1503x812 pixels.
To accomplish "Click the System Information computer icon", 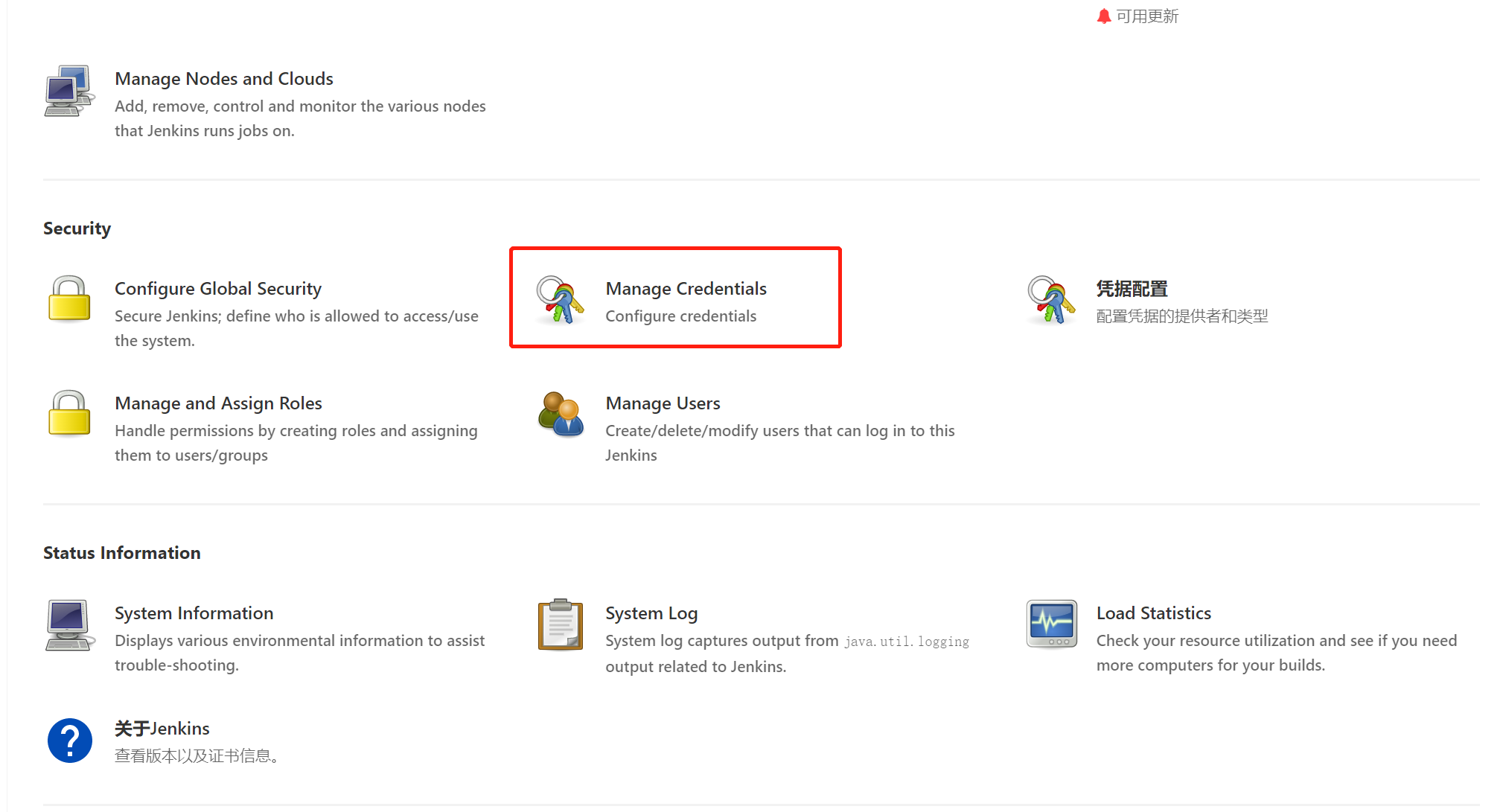I will click(x=69, y=624).
